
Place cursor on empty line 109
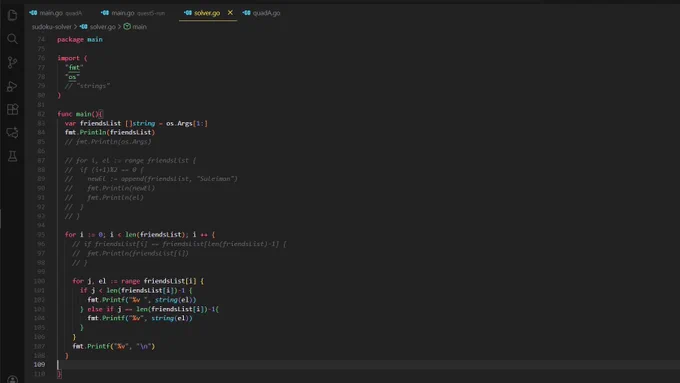point(368,365)
